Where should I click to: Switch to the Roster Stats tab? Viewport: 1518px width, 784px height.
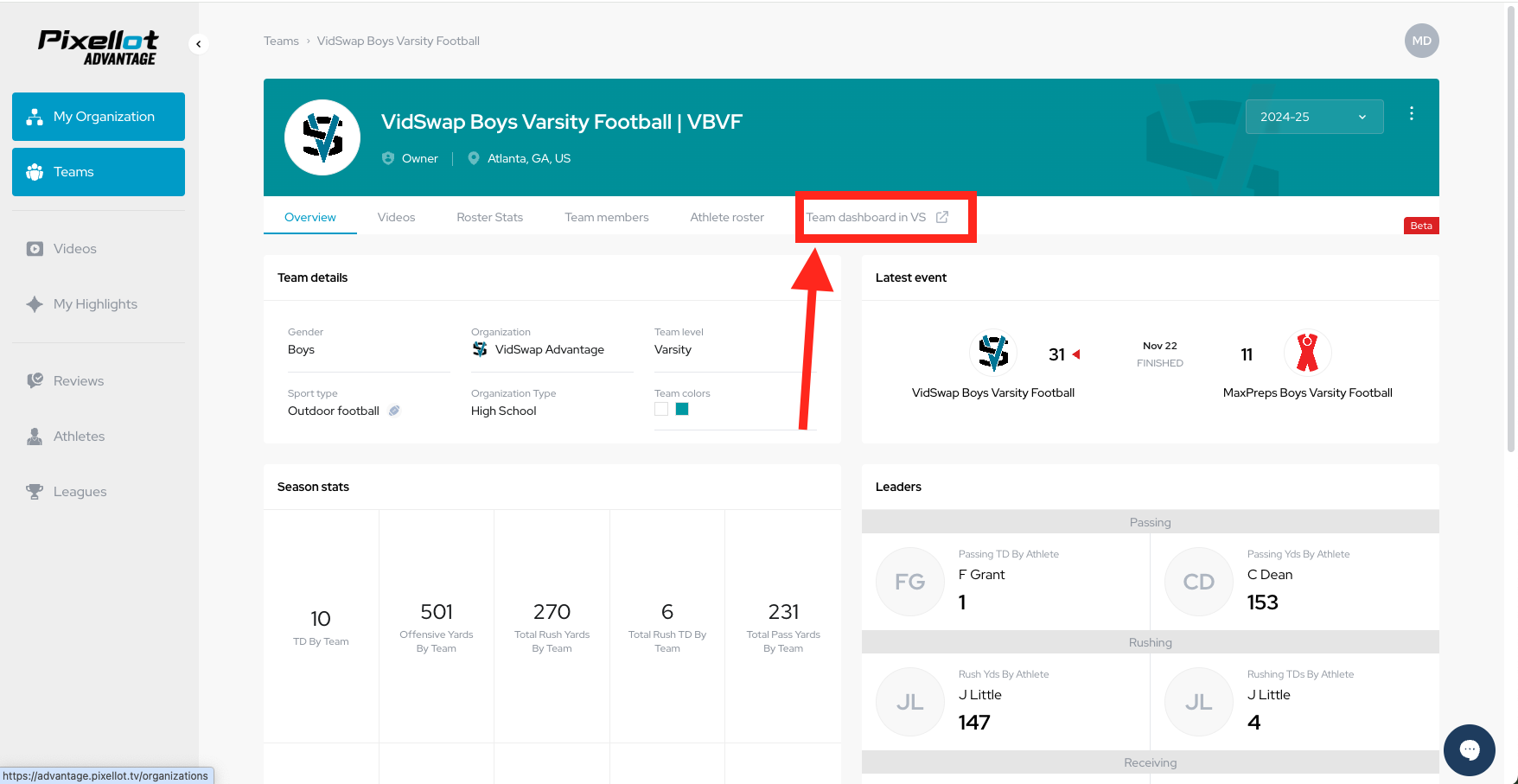[x=490, y=217]
